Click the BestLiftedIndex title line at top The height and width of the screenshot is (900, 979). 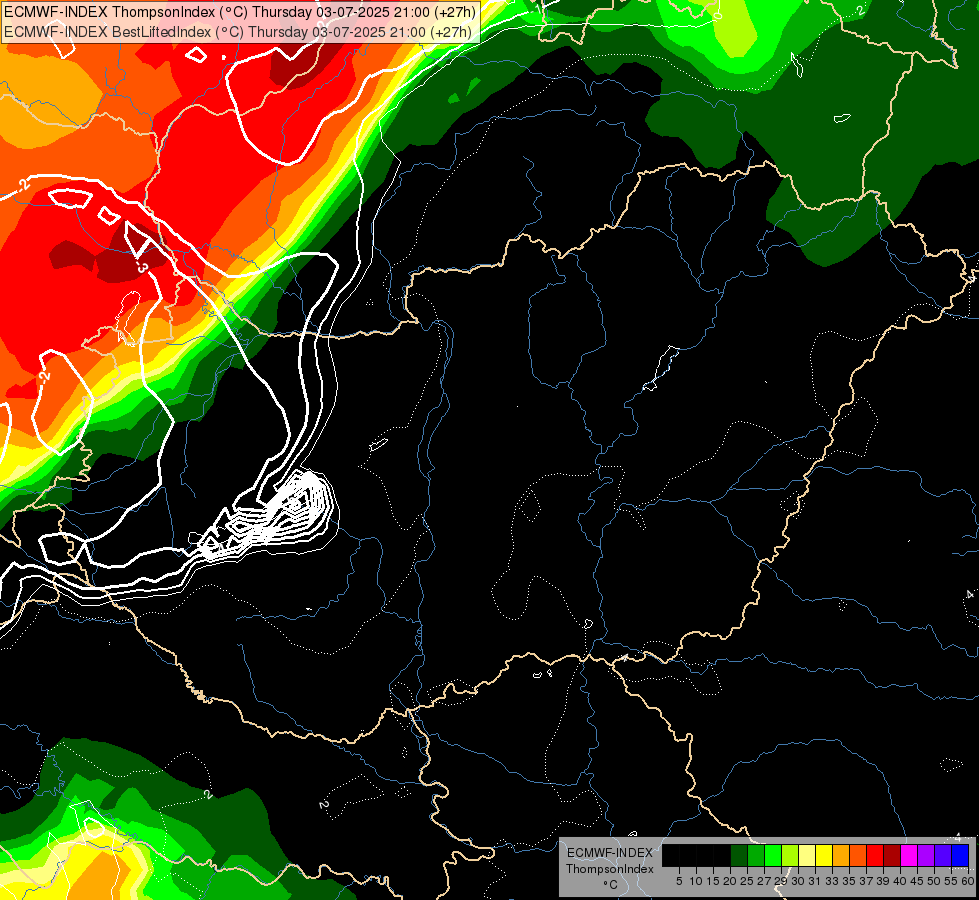click(237, 31)
